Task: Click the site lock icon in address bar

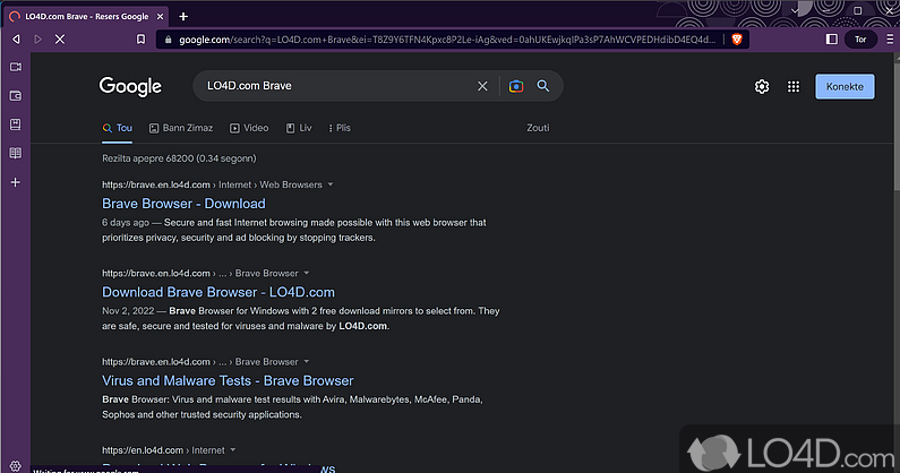Action: point(168,40)
